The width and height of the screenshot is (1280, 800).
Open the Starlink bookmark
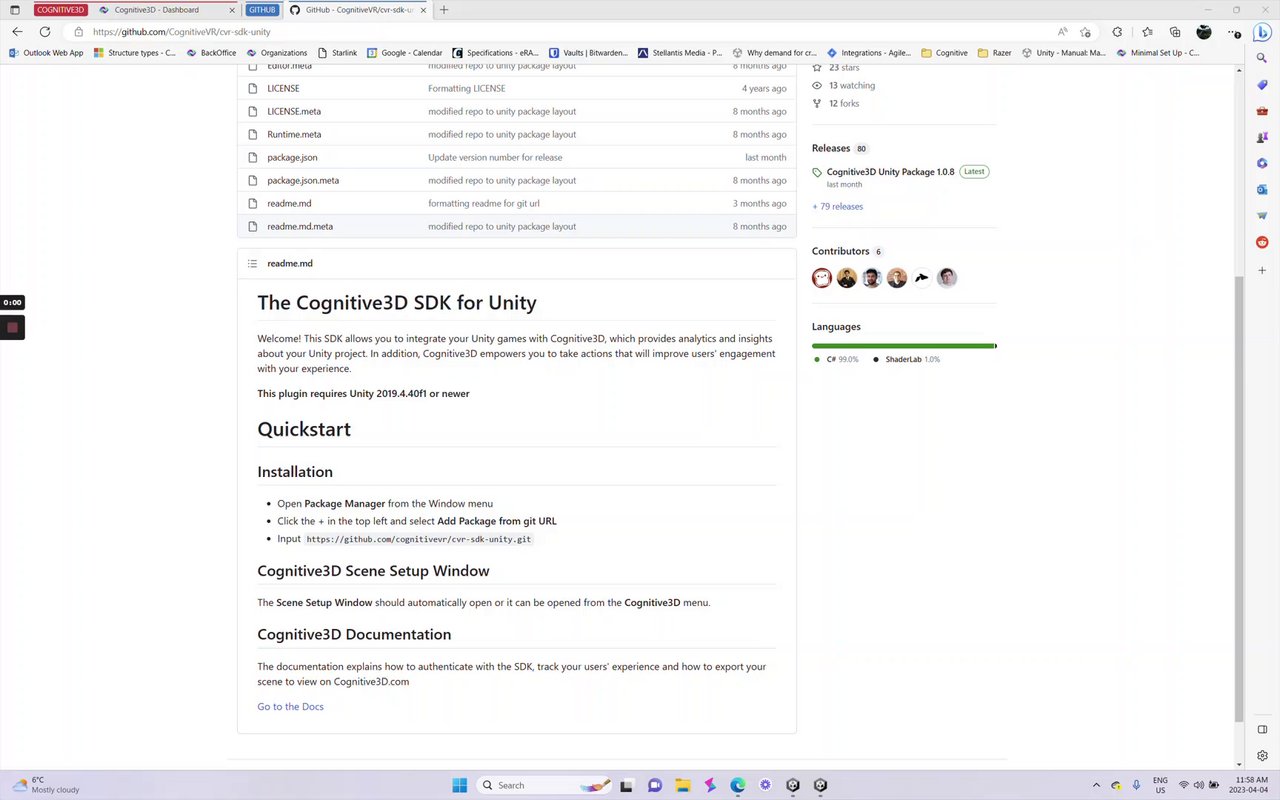point(337,53)
